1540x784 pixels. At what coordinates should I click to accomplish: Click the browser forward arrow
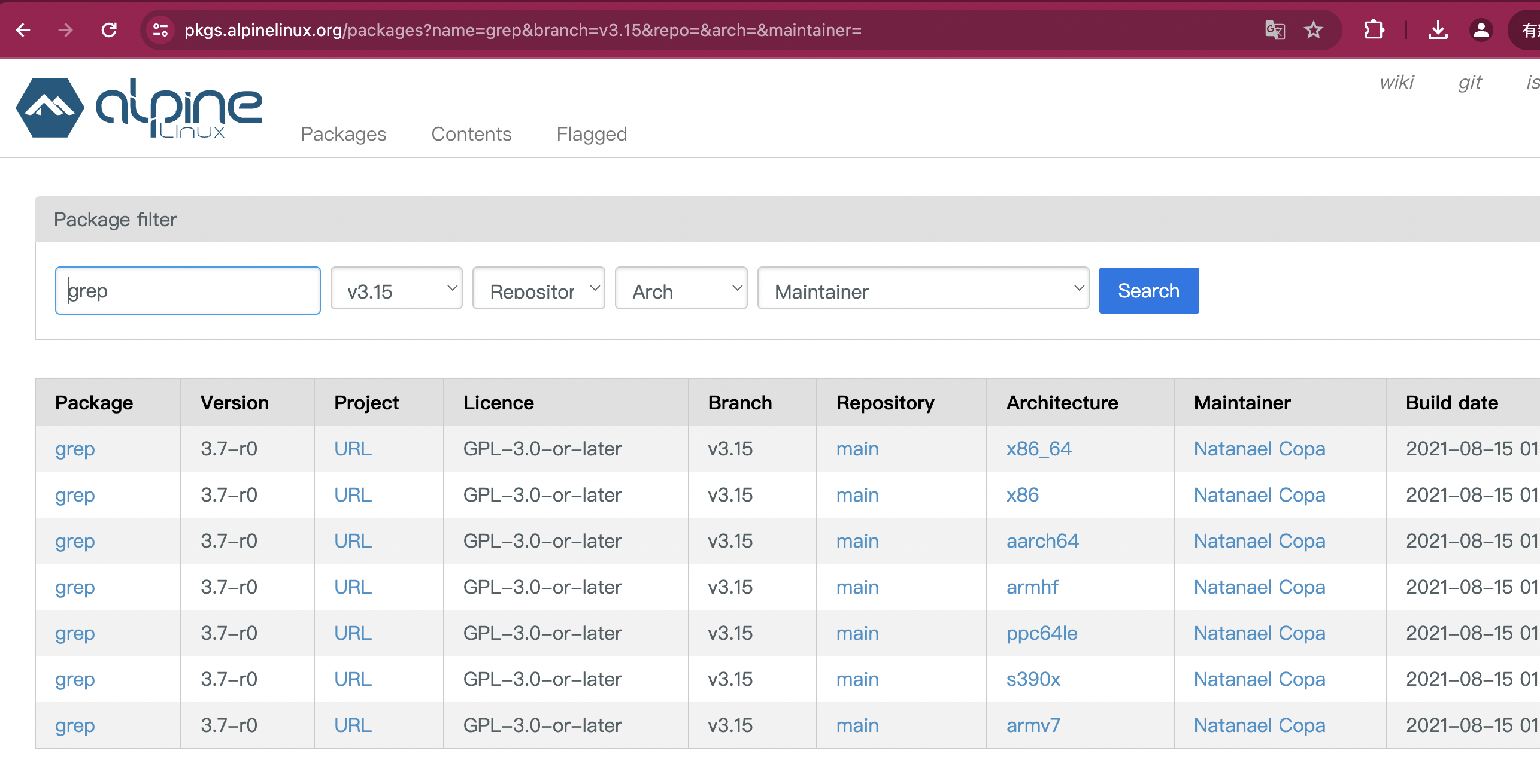(66, 29)
